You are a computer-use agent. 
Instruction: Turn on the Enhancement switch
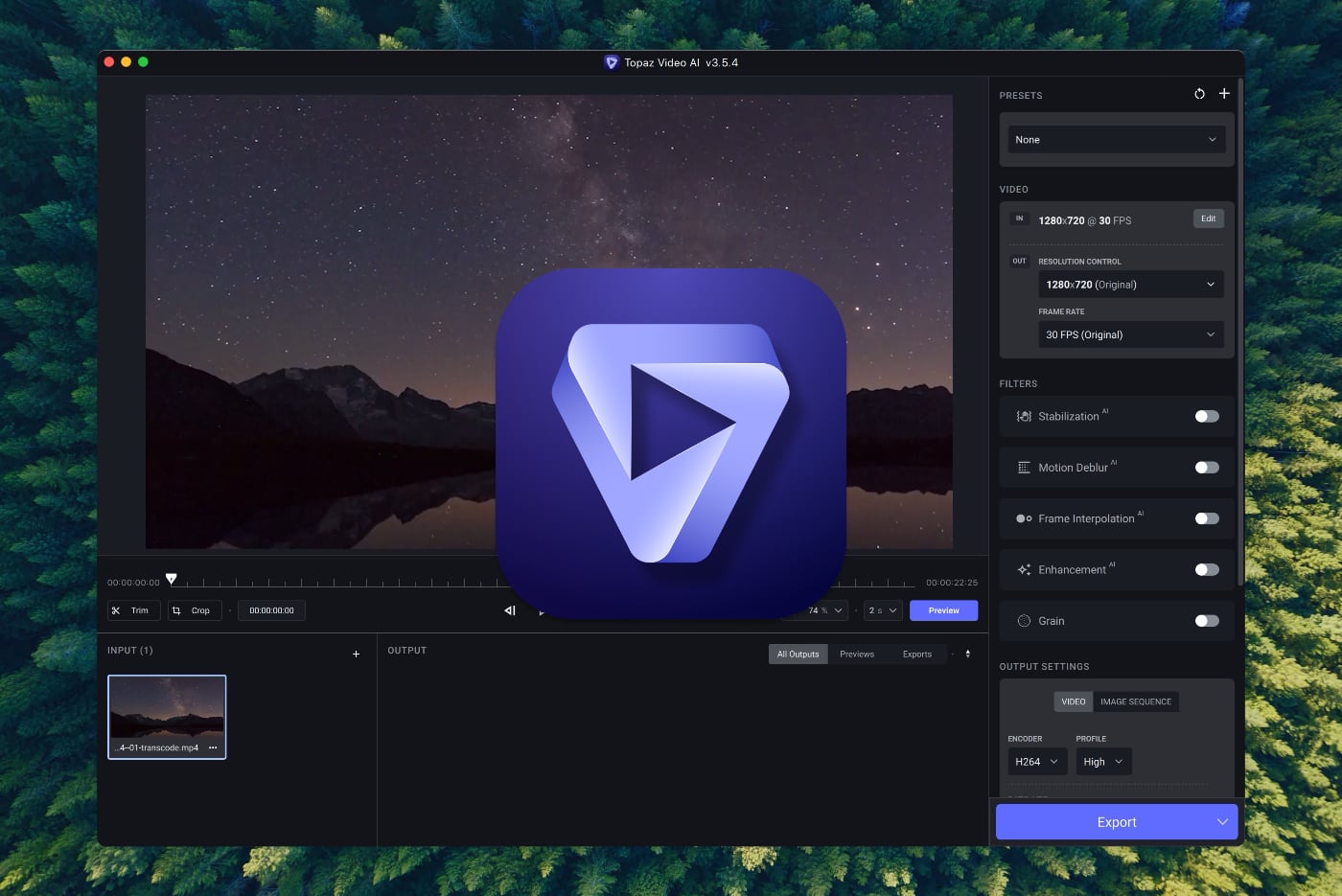[1207, 569]
